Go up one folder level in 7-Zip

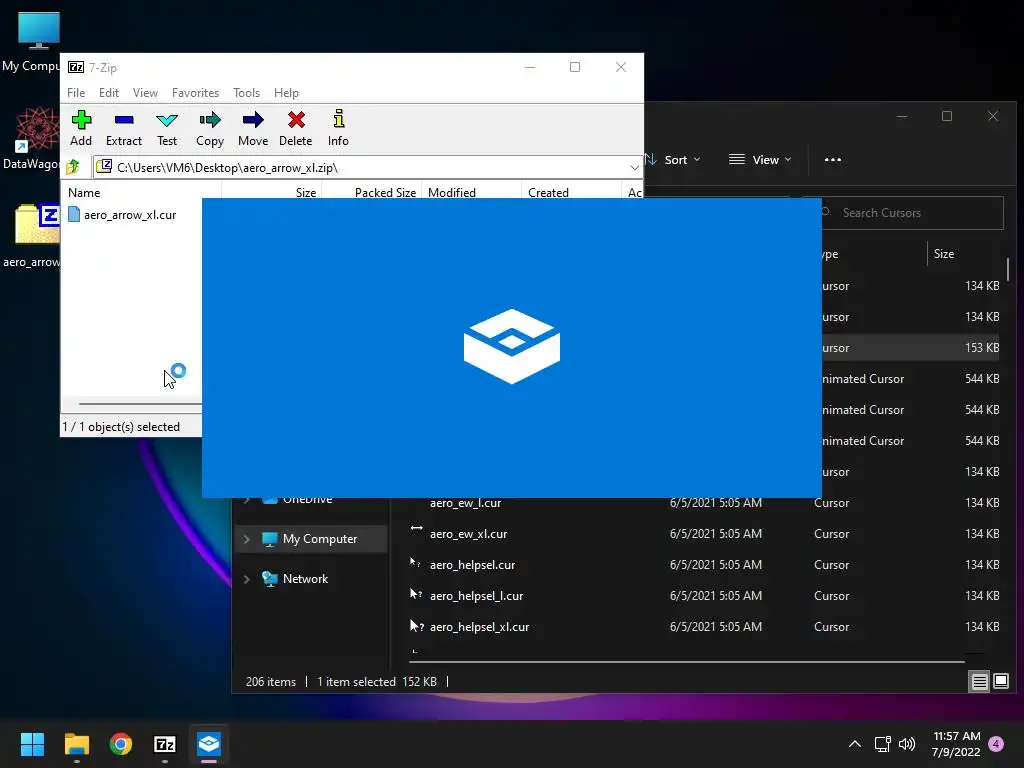73,167
